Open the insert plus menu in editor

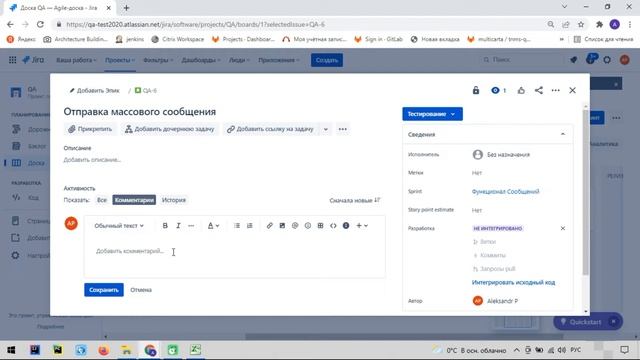[362, 225]
